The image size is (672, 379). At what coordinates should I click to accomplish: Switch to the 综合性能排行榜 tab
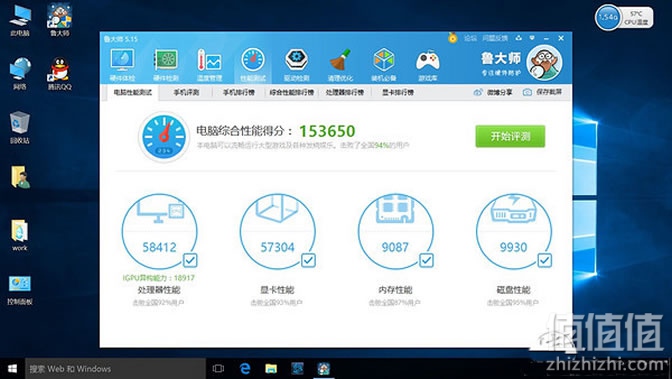[291, 92]
